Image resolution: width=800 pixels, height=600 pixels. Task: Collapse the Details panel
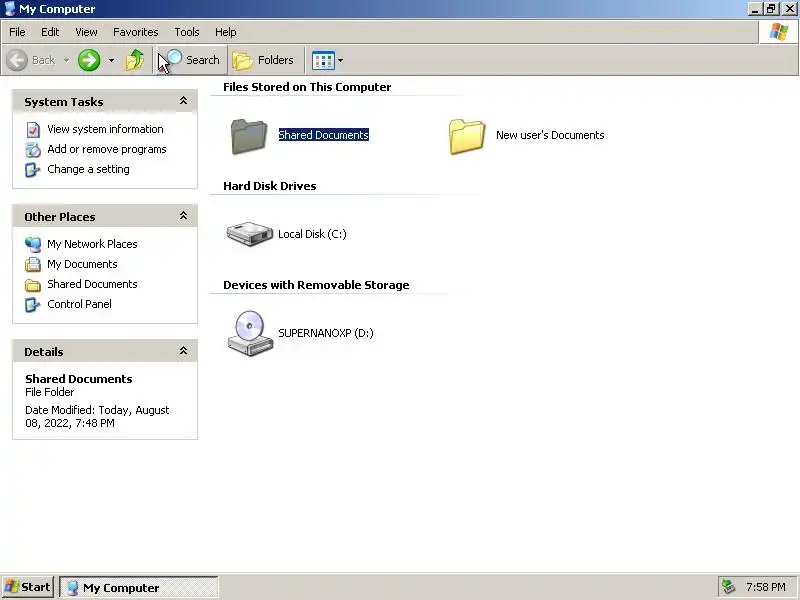[183, 351]
